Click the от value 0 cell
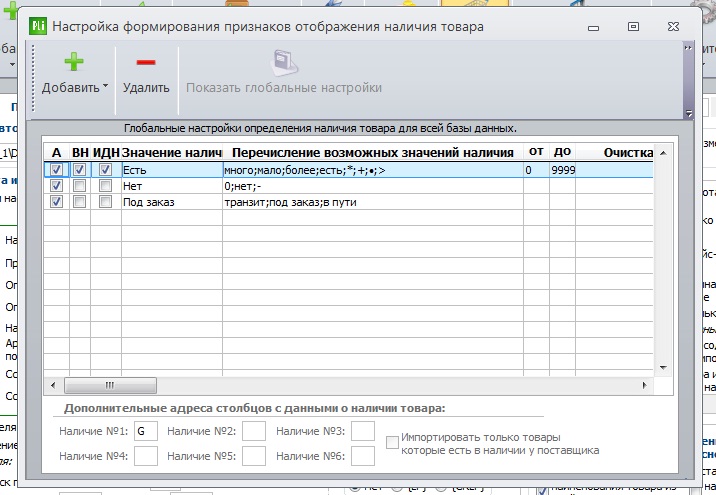Screen dimensions: 716x495 [x=537, y=170]
